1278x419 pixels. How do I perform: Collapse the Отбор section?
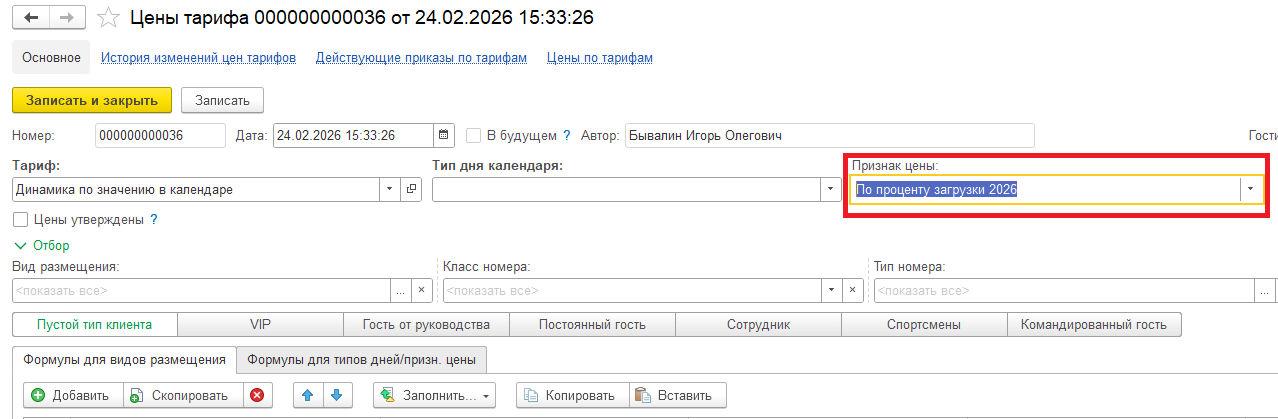(x=41, y=245)
